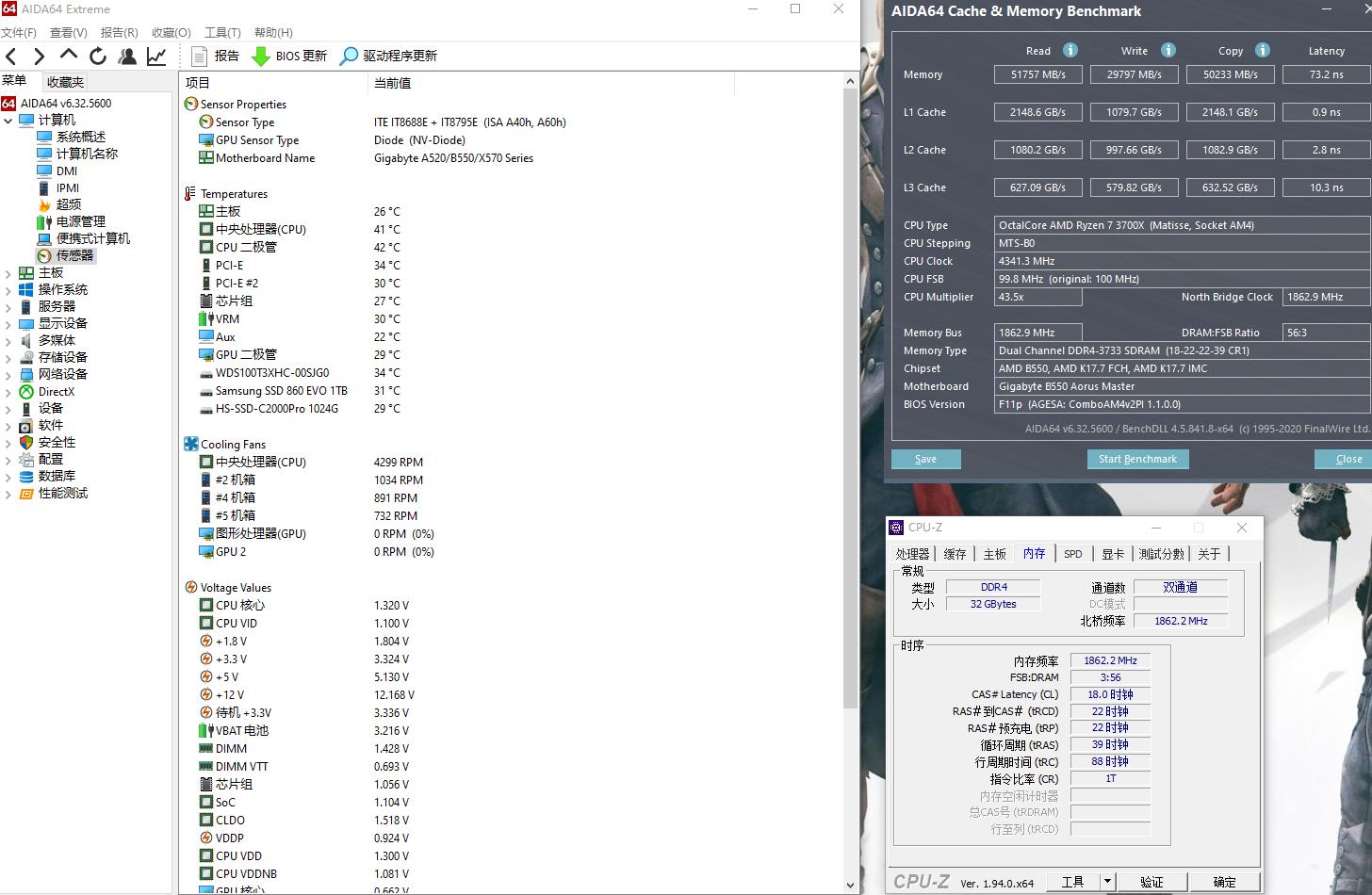The height and width of the screenshot is (895, 1372).
Task: Click the green BIOS 更新 arrow icon
Action: (x=261, y=56)
